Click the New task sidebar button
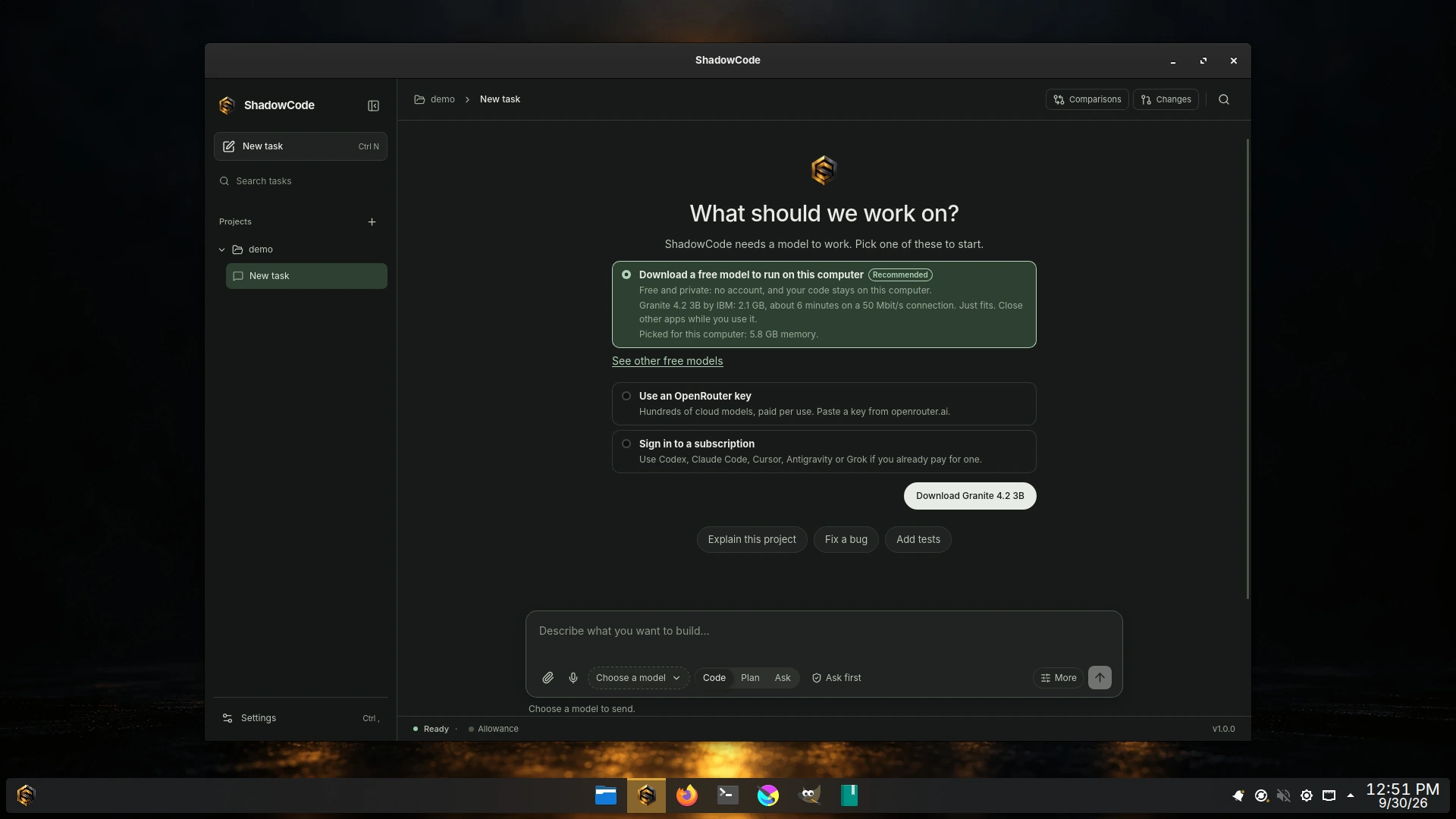 tap(300, 146)
